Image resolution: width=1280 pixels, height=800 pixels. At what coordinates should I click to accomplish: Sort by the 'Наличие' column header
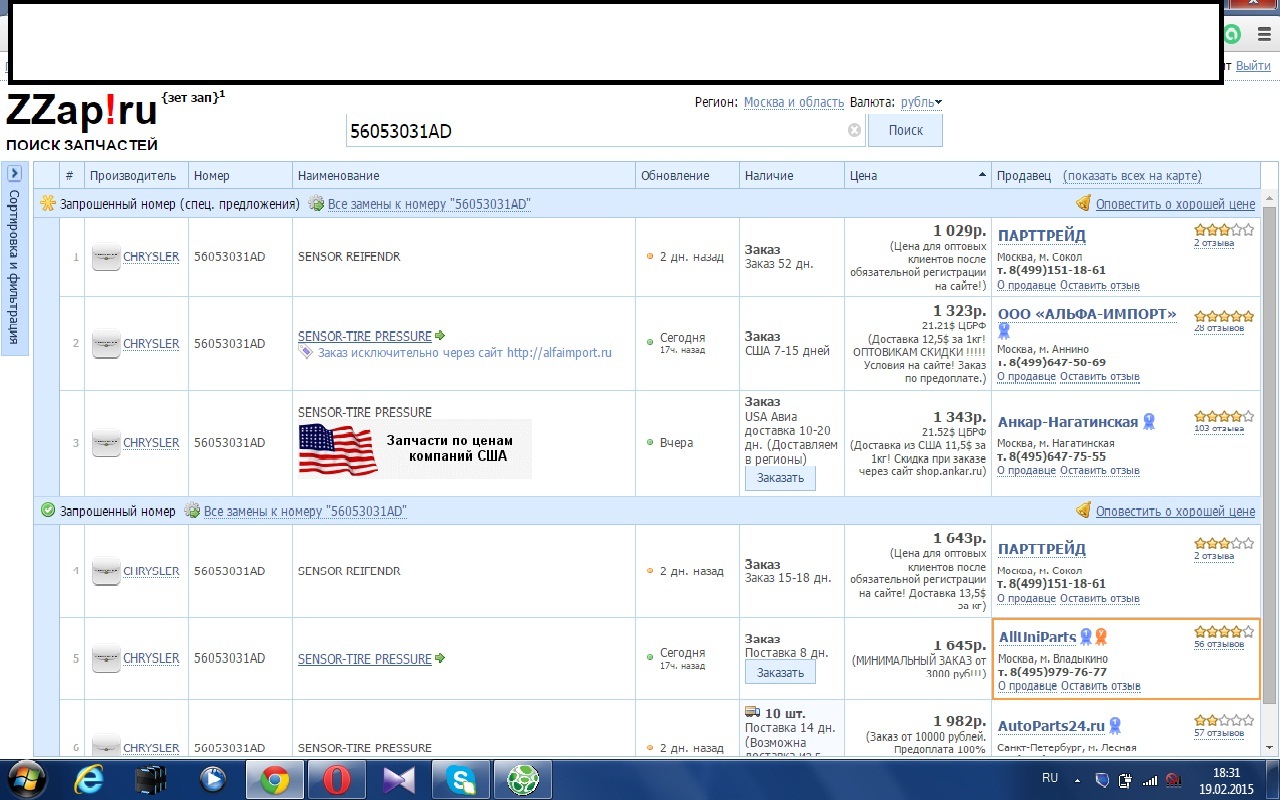(x=769, y=175)
